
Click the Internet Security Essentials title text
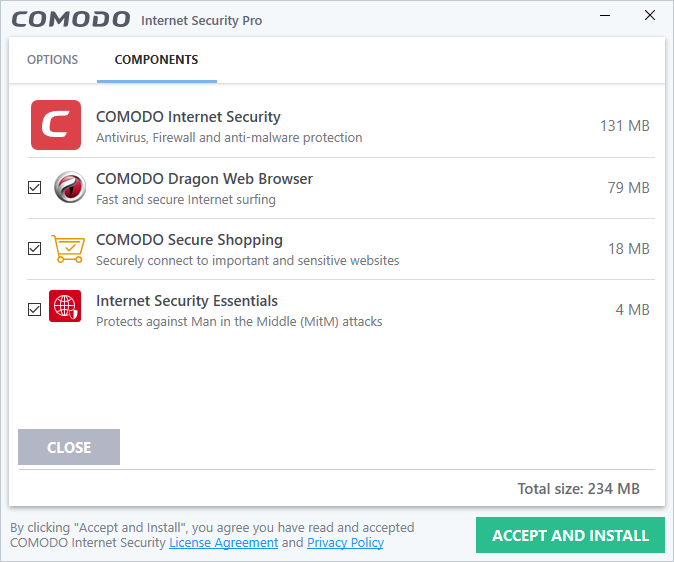click(x=187, y=301)
